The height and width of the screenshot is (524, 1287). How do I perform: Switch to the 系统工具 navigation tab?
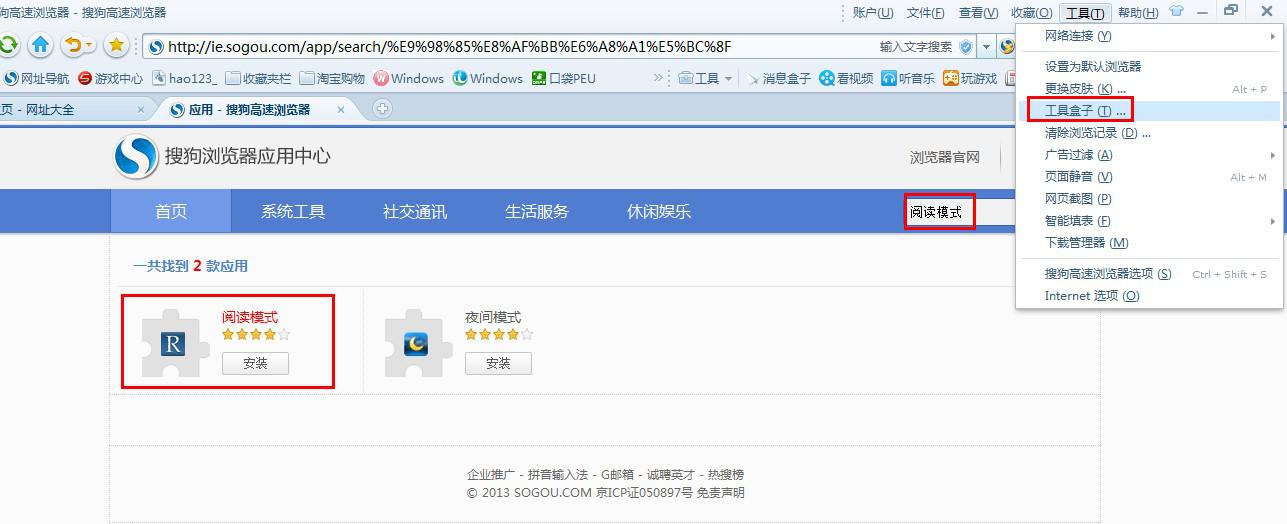coord(293,212)
